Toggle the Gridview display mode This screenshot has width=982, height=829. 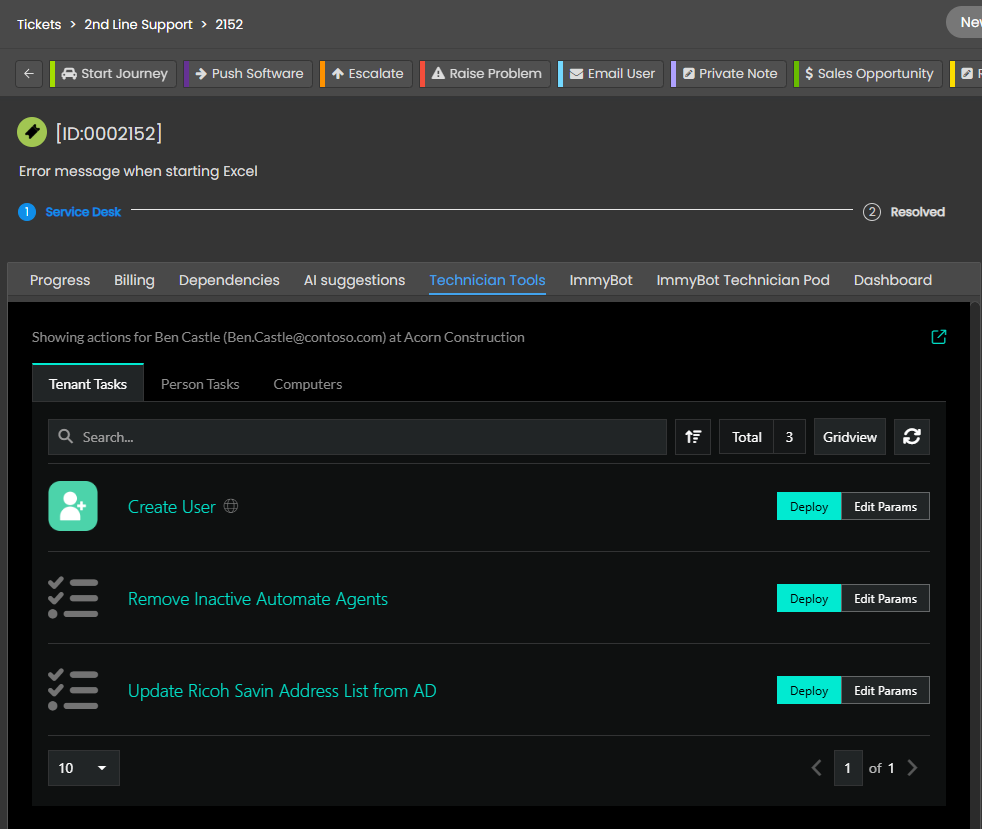click(849, 437)
